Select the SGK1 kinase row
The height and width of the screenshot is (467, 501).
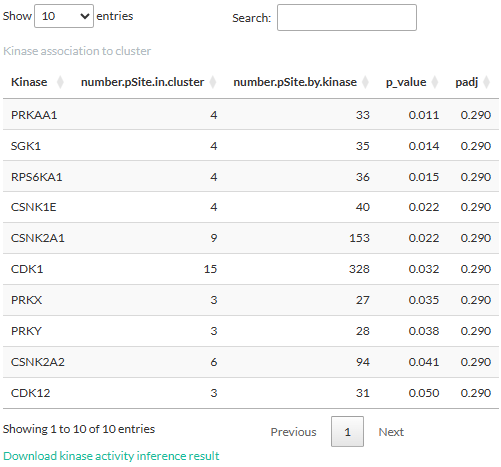(251, 146)
